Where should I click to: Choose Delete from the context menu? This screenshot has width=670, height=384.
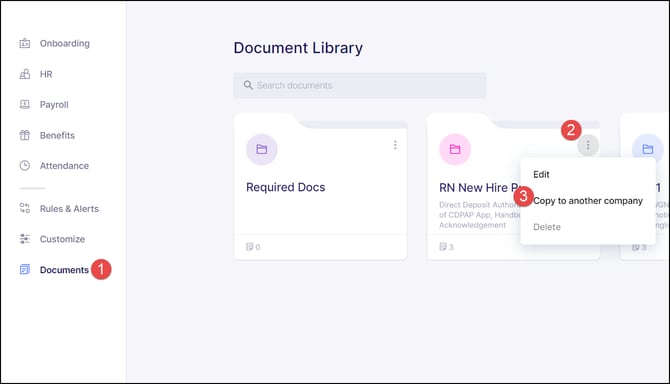pos(547,227)
